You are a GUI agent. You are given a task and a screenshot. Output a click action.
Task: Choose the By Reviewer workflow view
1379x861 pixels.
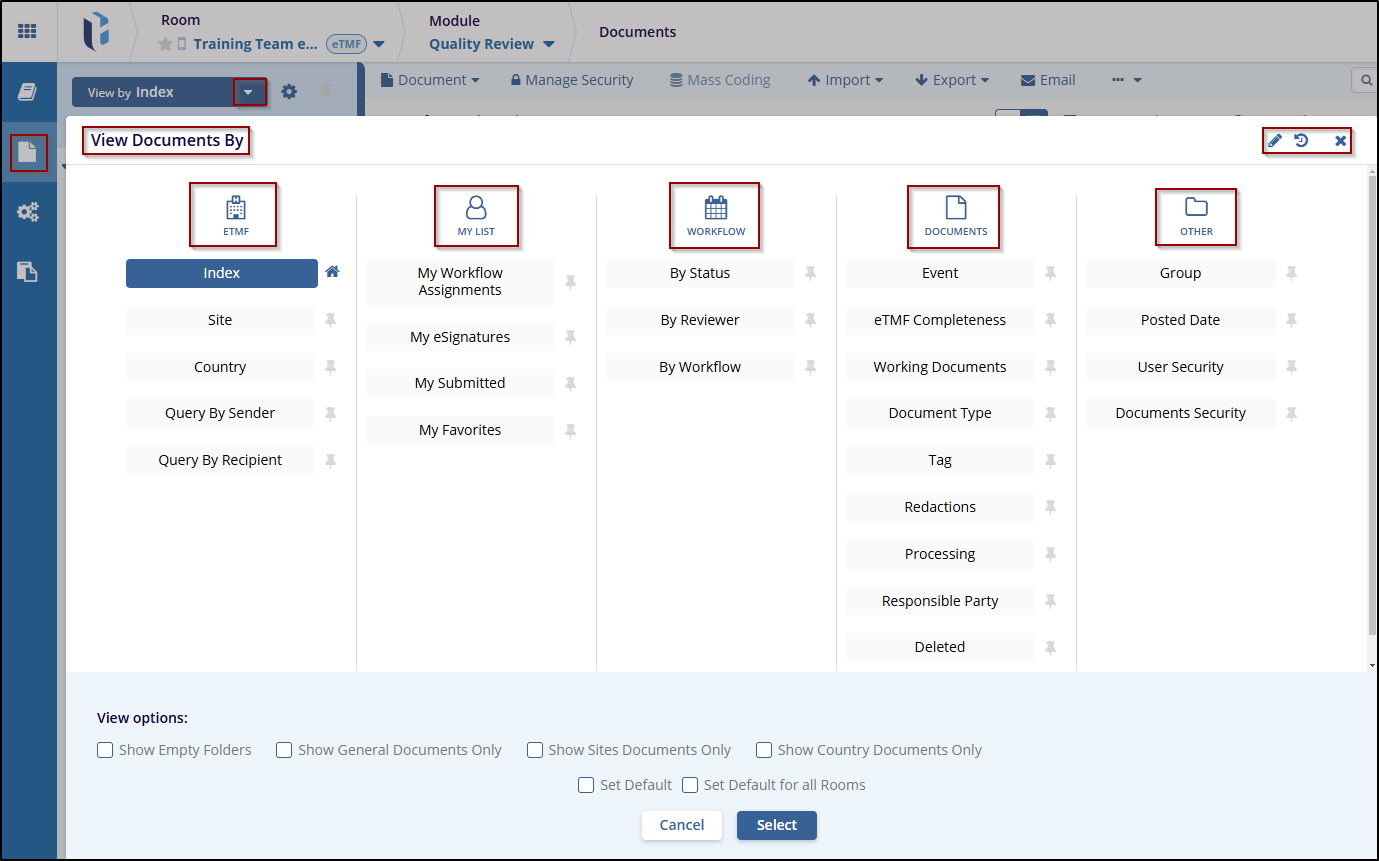699,320
